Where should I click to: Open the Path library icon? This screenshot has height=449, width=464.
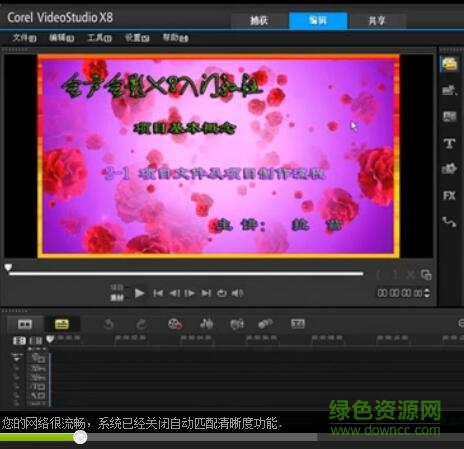pos(449,222)
